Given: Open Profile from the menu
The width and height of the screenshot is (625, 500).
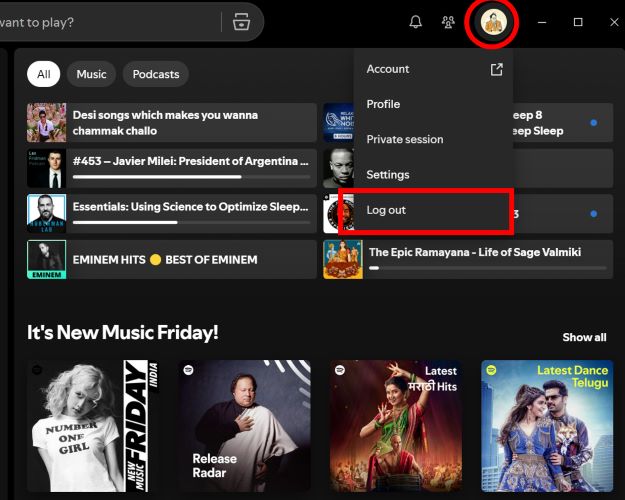Looking at the screenshot, I should (x=434, y=104).
